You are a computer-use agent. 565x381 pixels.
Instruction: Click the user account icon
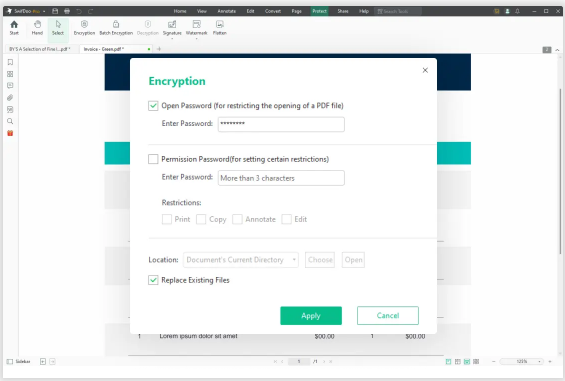pos(507,11)
